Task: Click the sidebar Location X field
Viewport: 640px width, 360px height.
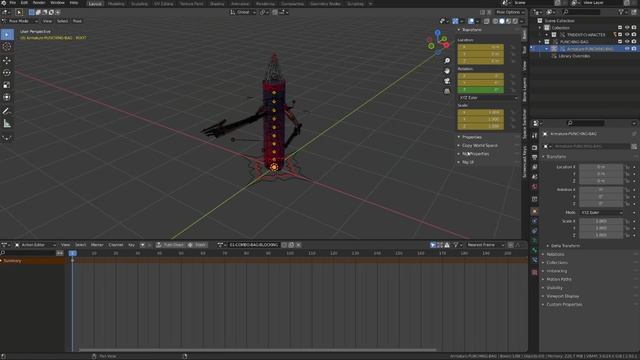Action: tap(481, 47)
